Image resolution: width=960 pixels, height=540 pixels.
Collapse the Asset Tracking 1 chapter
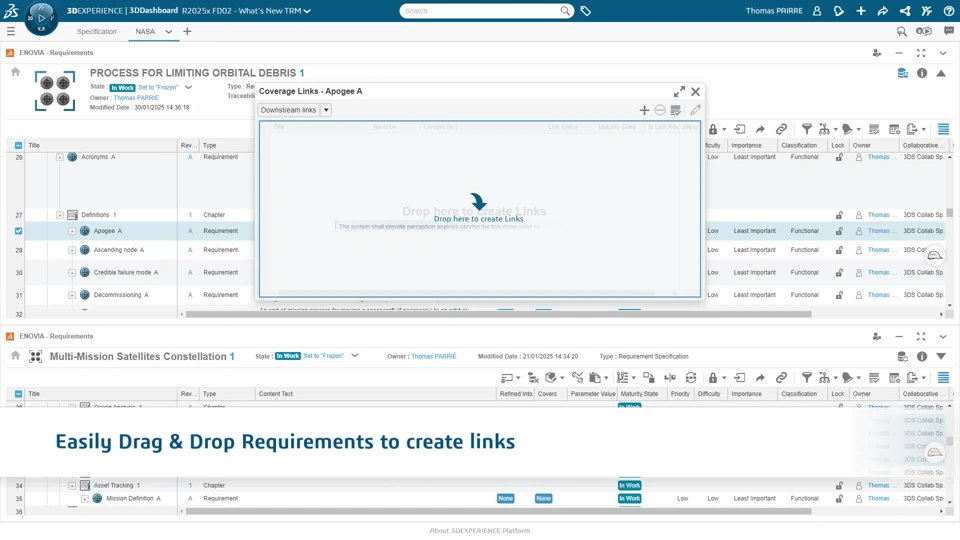(x=72, y=486)
